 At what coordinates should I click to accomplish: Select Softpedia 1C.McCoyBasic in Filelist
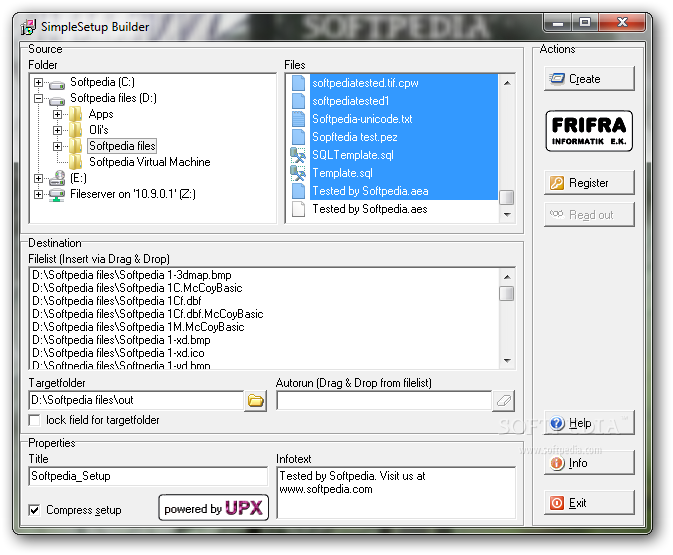pyautogui.click(x=137, y=288)
